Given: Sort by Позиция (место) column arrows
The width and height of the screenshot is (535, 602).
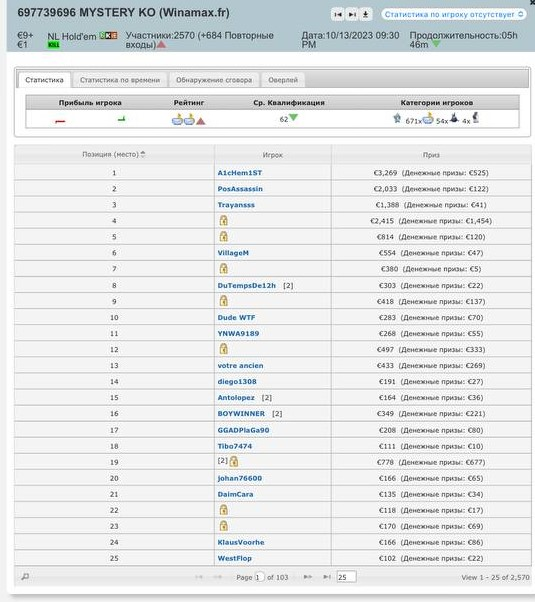Looking at the screenshot, I should [x=143, y=154].
